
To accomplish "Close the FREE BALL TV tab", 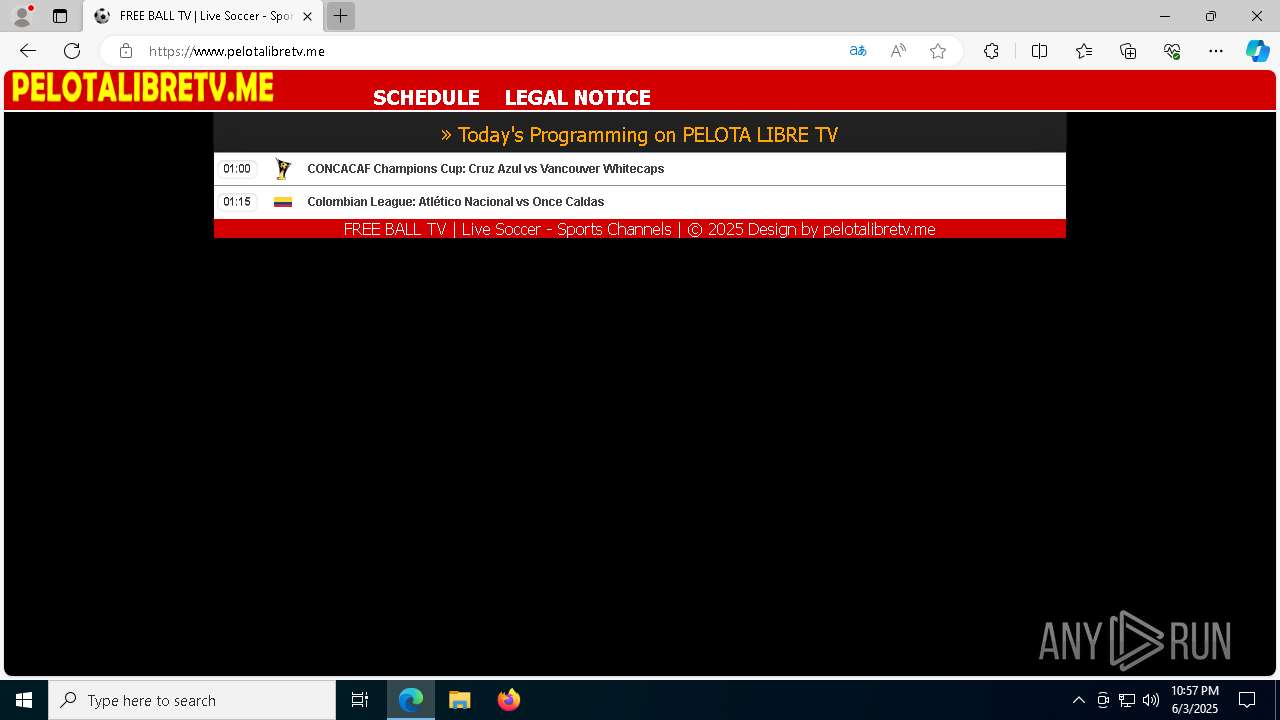I will click(307, 16).
